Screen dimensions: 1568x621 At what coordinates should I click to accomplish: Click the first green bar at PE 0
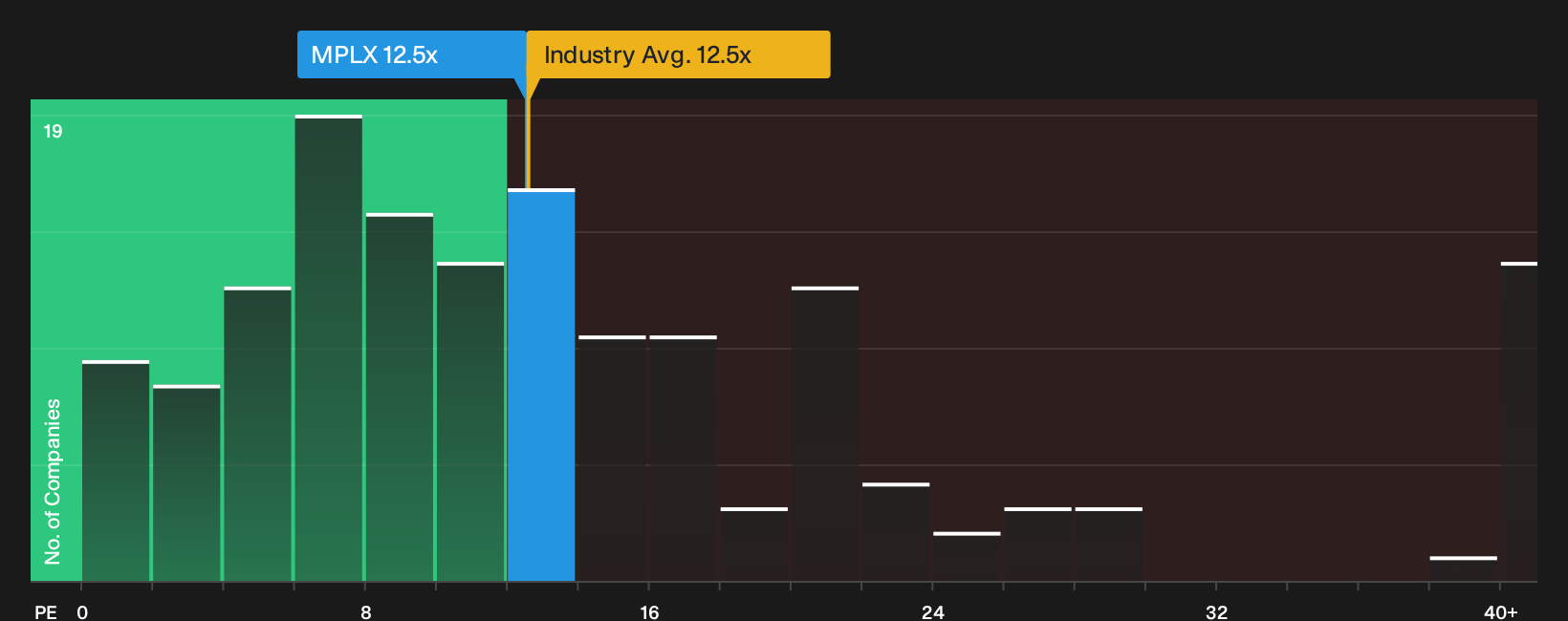pyautogui.click(x=116, y=471)
